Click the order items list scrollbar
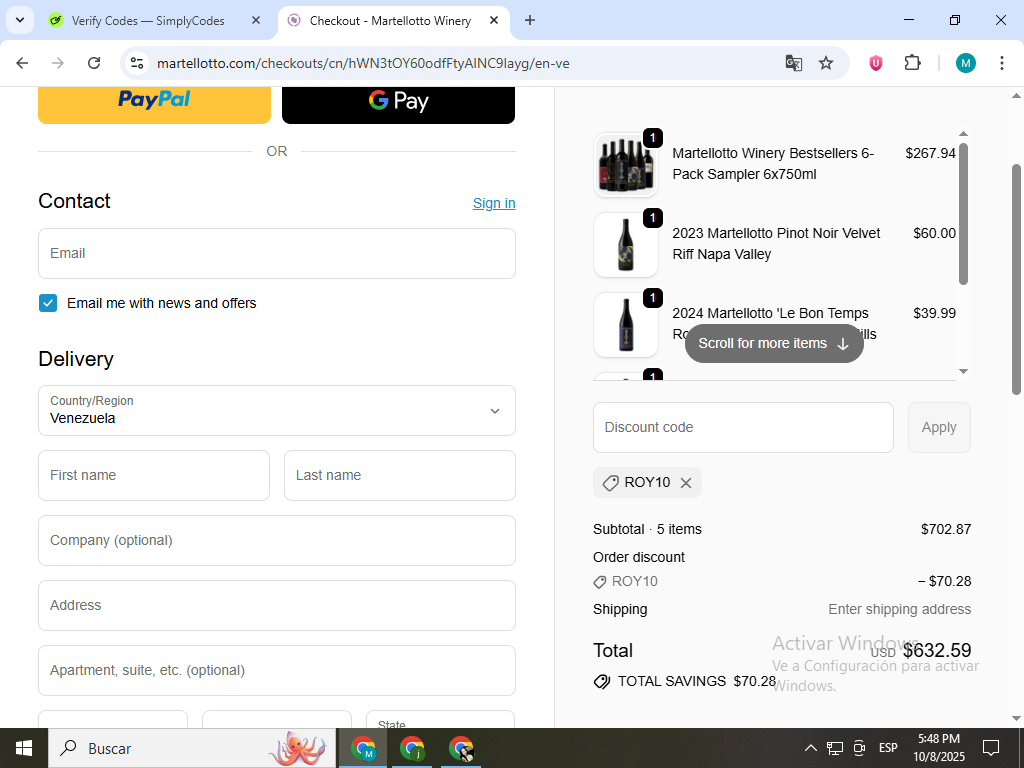The width and height of the screenshot is (1024, 768). [x=963, y=215]
